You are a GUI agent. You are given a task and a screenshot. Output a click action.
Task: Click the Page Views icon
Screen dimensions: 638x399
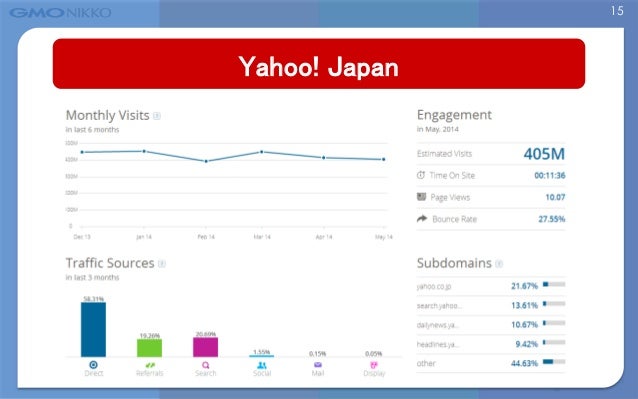pos(421,197)
